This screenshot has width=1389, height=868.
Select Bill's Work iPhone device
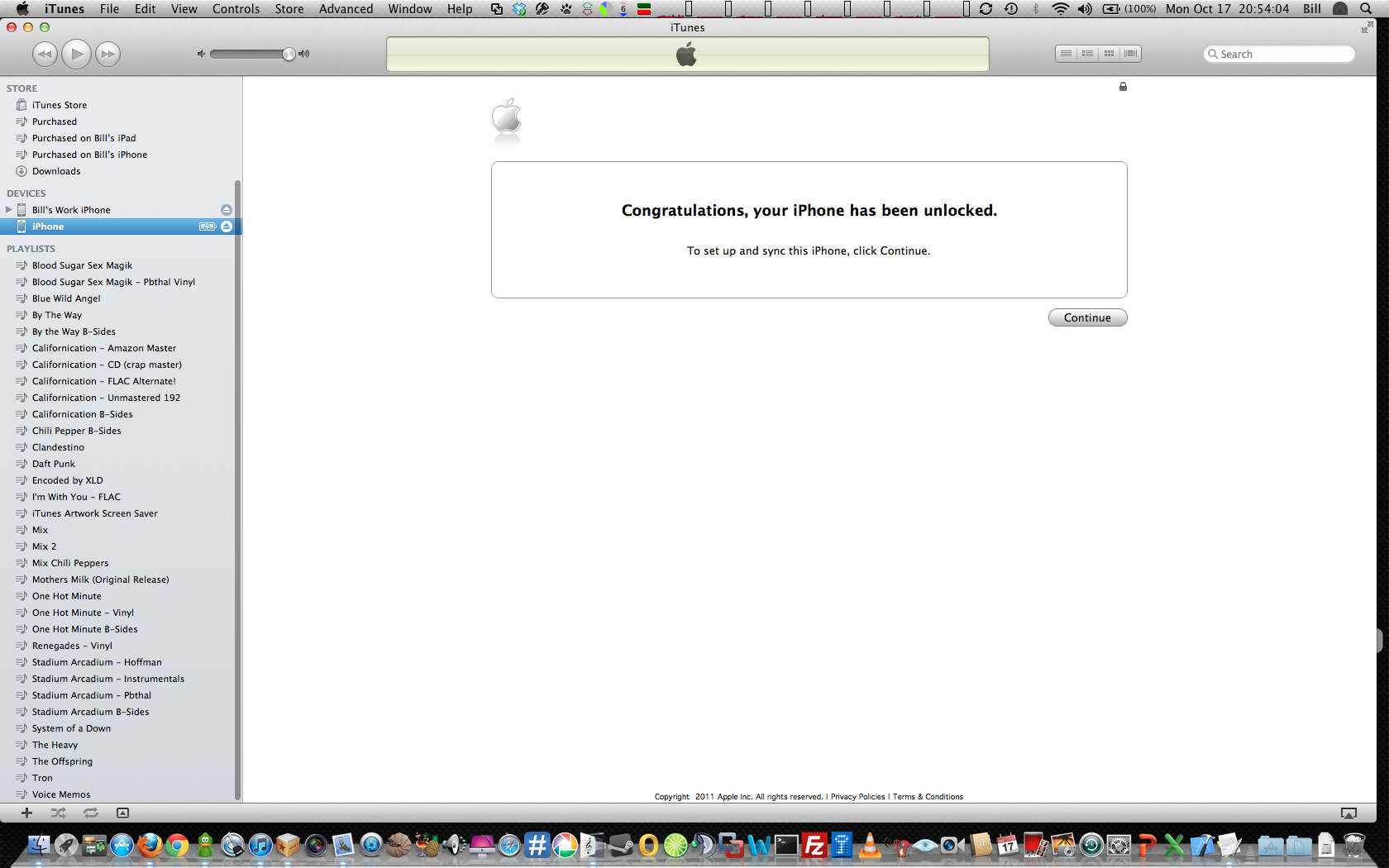pos(71,210)
